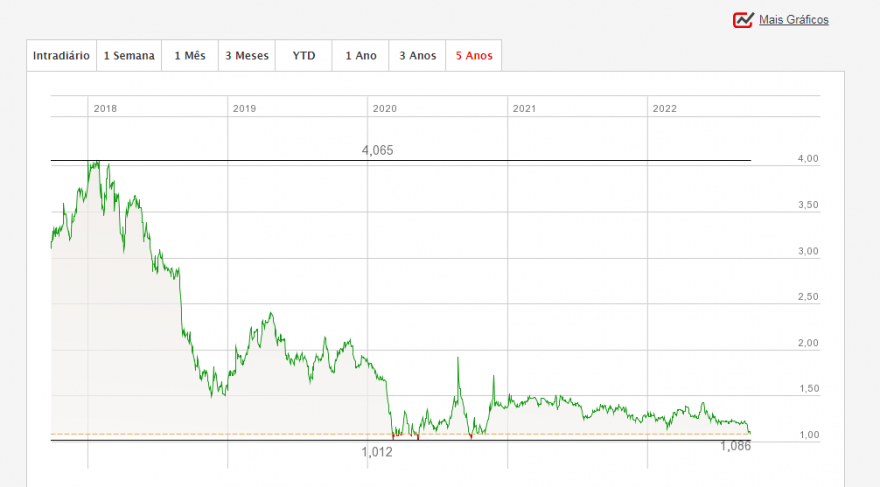Click the 1,012 minimum value label
Viewport: 880px width, 487px height.
tap(377, 452)
